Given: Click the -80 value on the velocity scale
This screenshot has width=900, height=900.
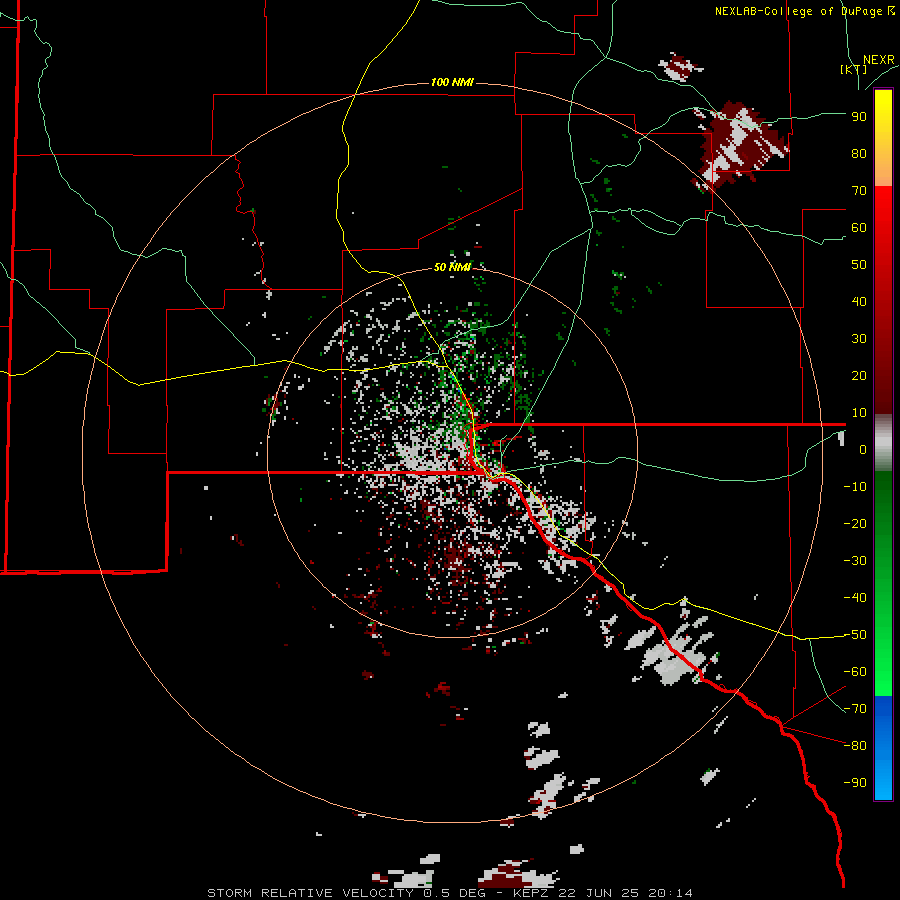Looking at the screenshot, I should pyautogui.click(x=855, y=746).
